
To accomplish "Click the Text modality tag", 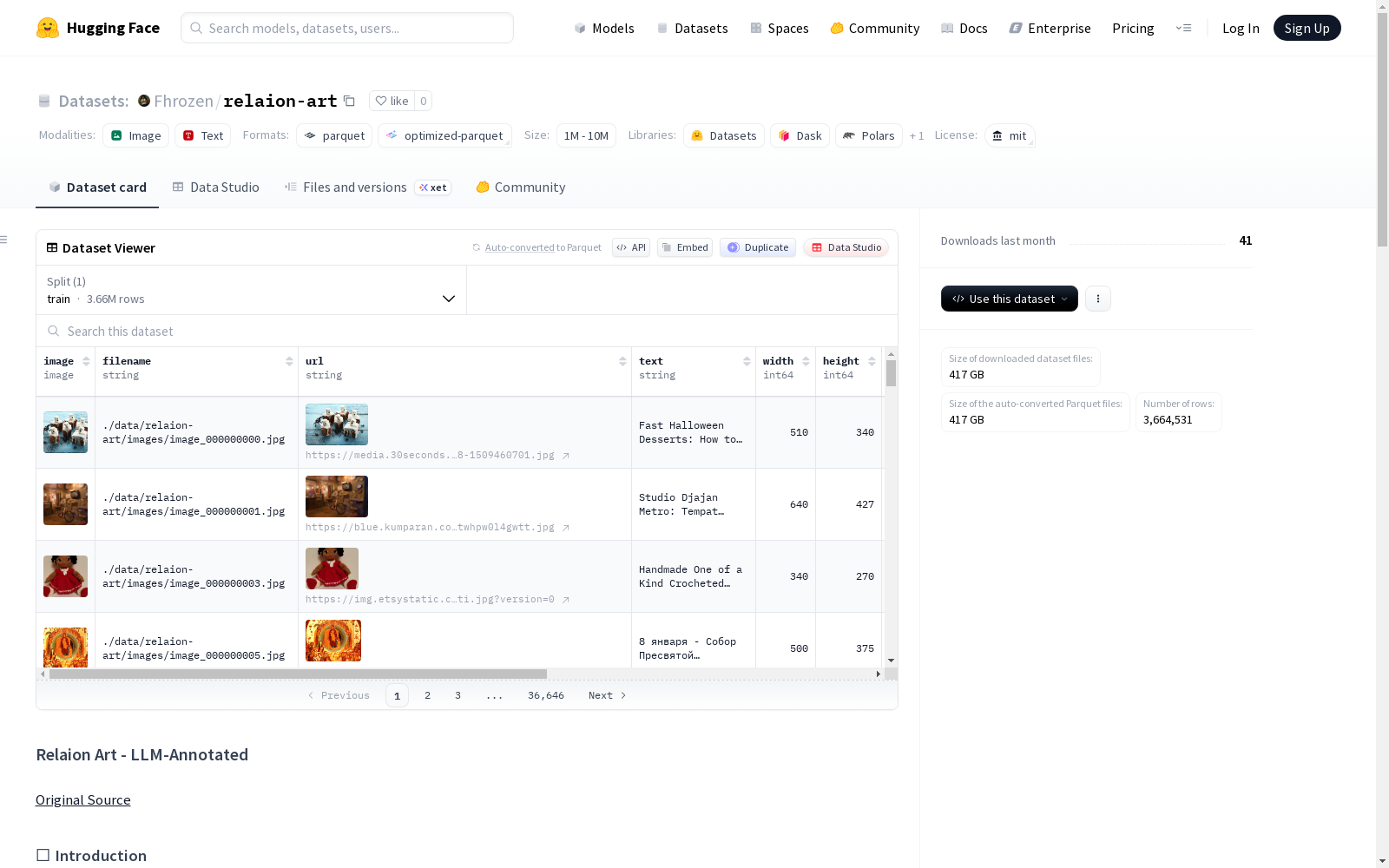I will coord(202,135).
